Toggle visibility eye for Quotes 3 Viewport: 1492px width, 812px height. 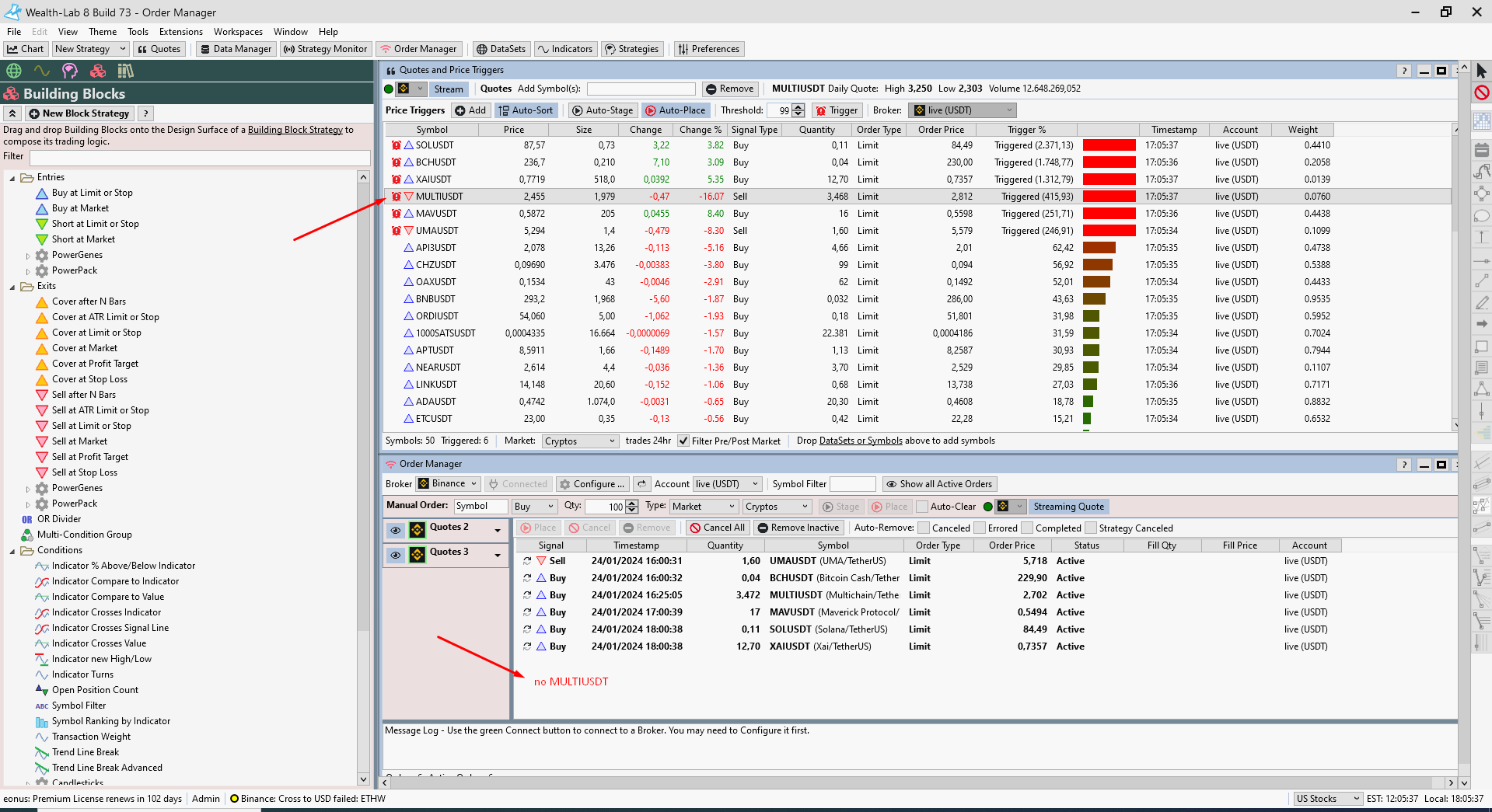[396, 555]
